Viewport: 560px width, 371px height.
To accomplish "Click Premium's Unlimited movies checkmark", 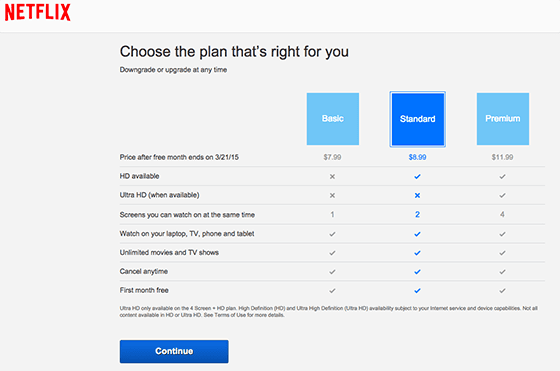I will click(502, 253).
